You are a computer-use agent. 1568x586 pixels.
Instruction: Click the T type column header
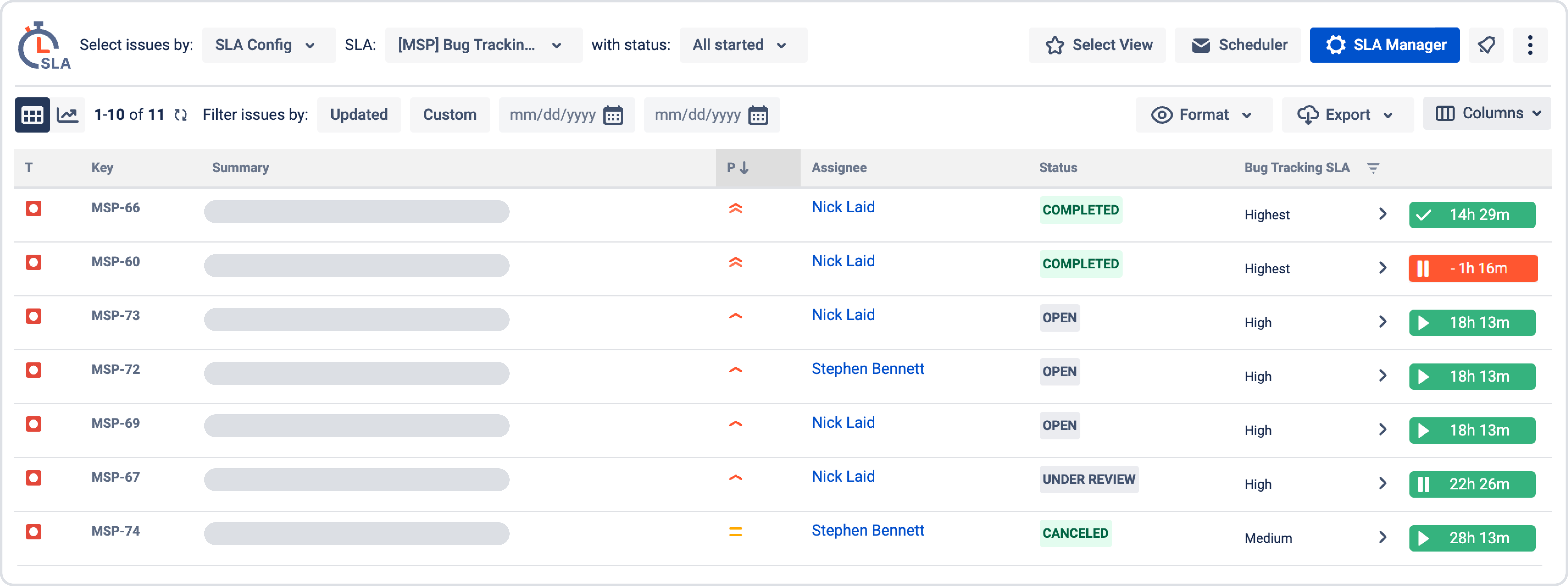pos(29,168)
